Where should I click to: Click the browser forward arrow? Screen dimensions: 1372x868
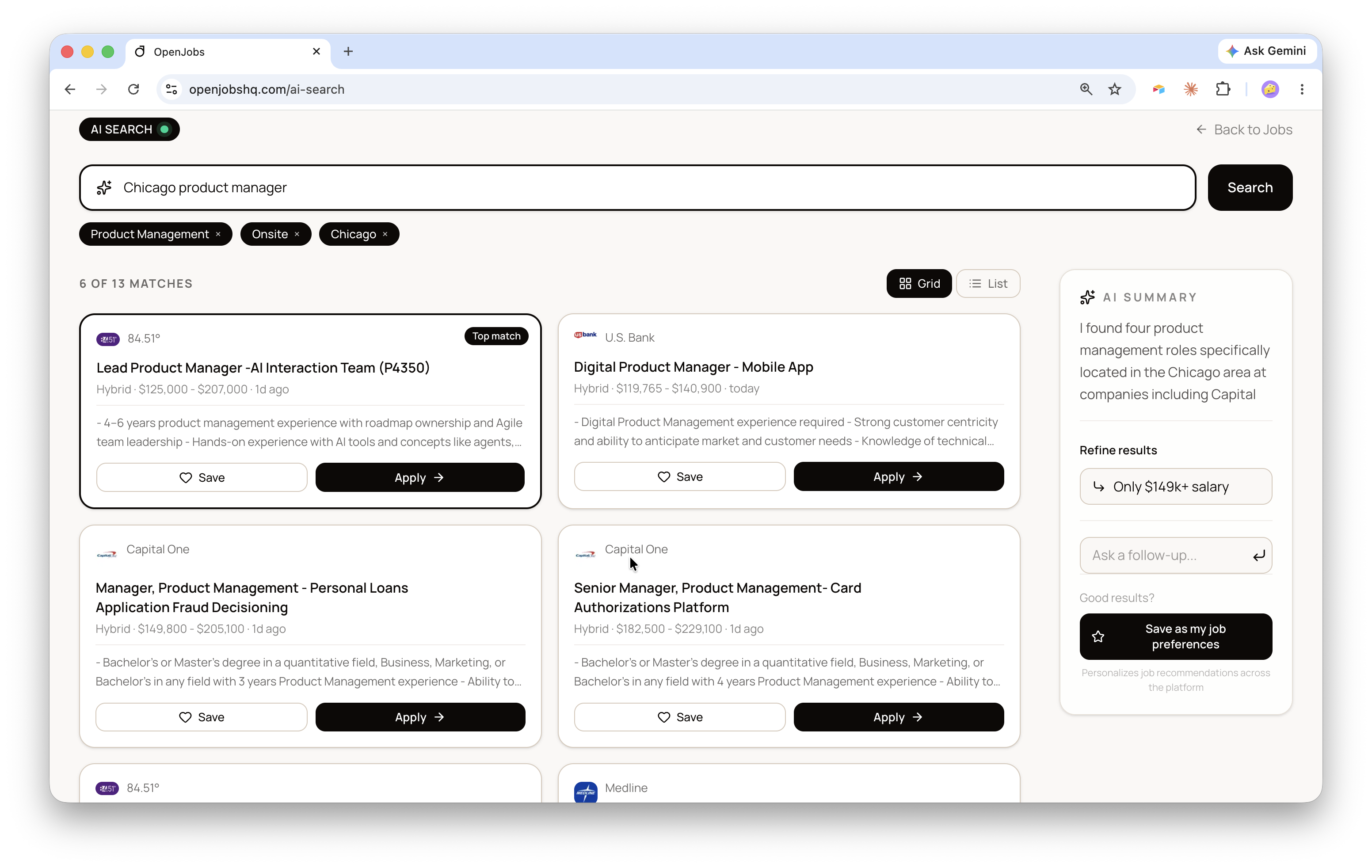click(101, 89)
